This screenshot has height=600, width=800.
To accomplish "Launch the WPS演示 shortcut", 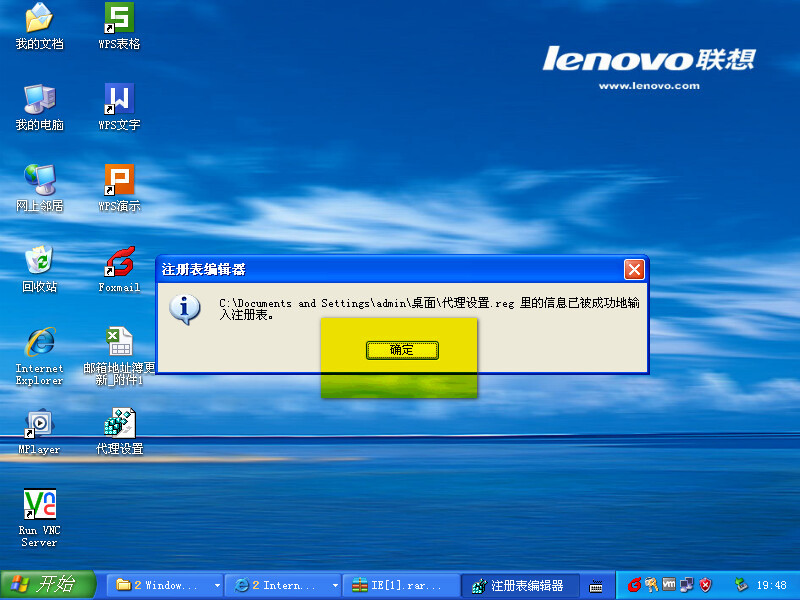I will pos(119,180).
